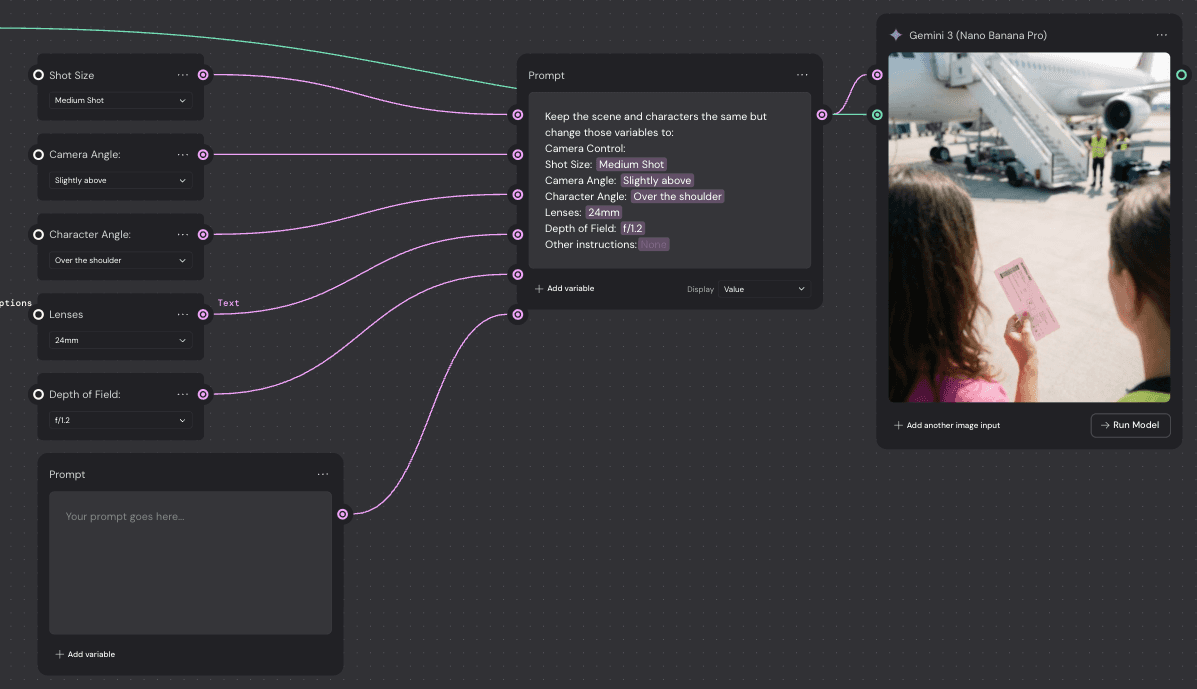The width and height of the screenshot is (1197, 689).
Task: Click the Lenses input port
Action: (38, 314)
